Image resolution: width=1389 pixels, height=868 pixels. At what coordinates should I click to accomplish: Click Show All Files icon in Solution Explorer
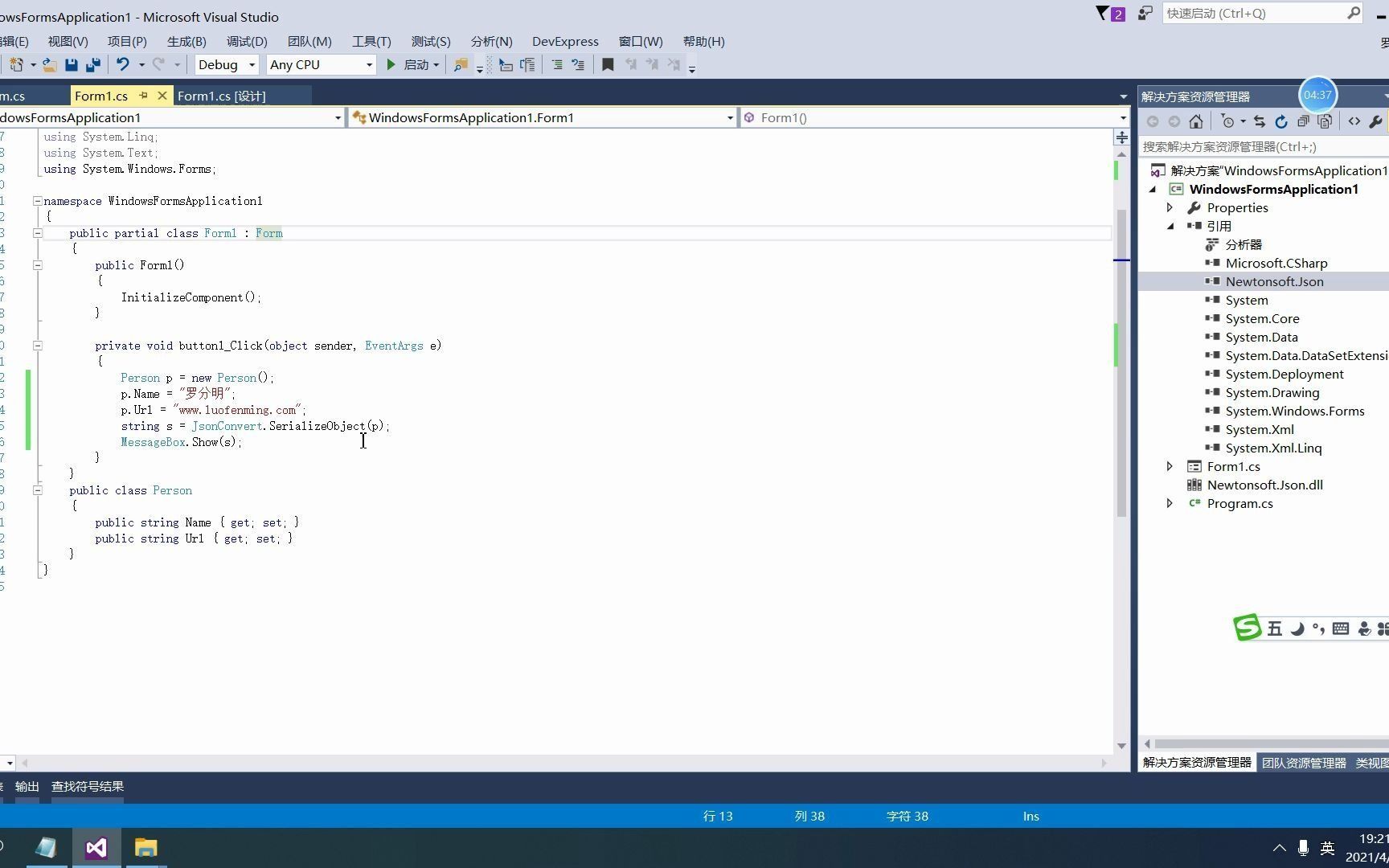[x=1325, y=121]
